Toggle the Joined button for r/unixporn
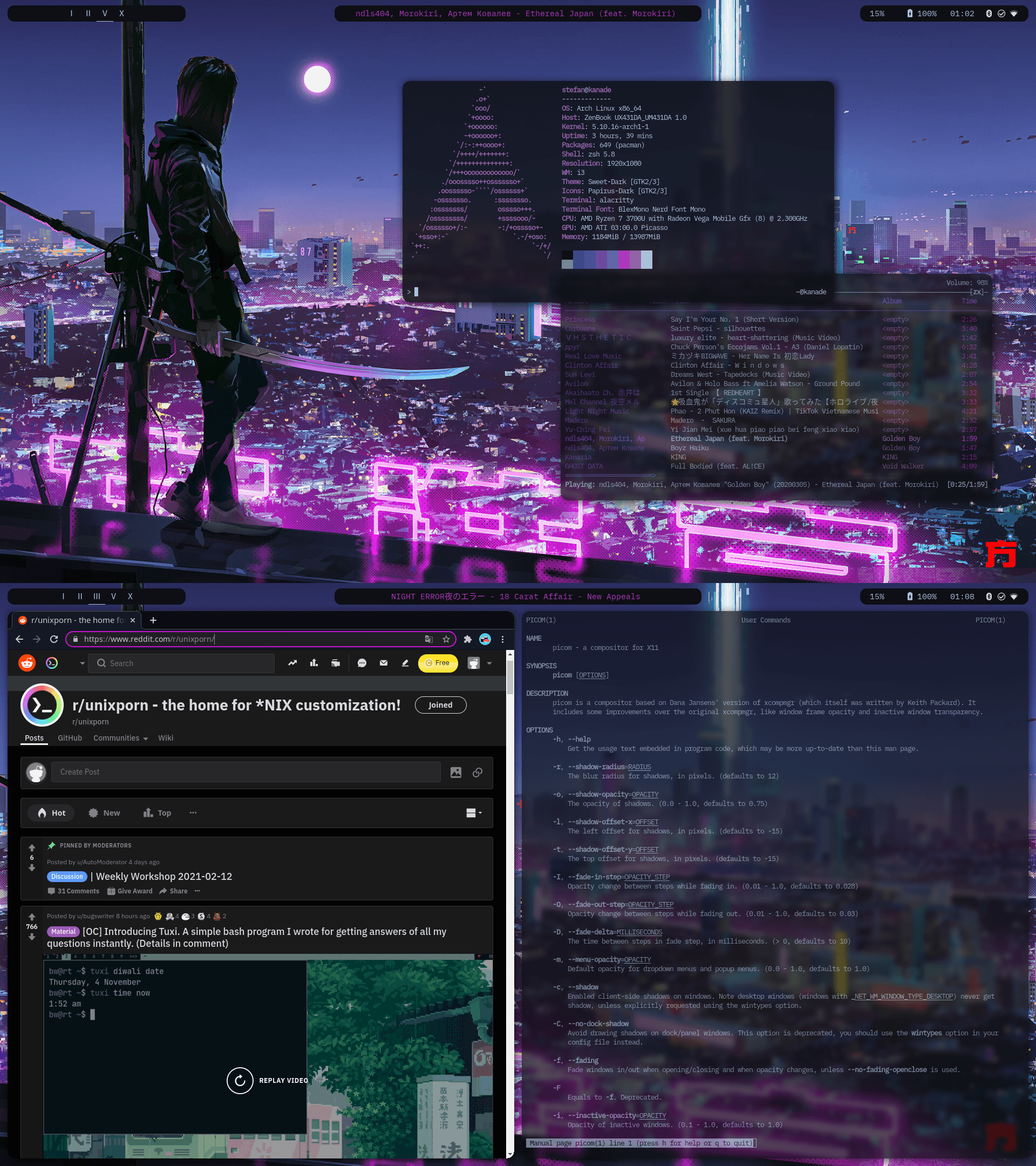Image resolution: width=1036 pixels, height=1166 pixels. 440,705
